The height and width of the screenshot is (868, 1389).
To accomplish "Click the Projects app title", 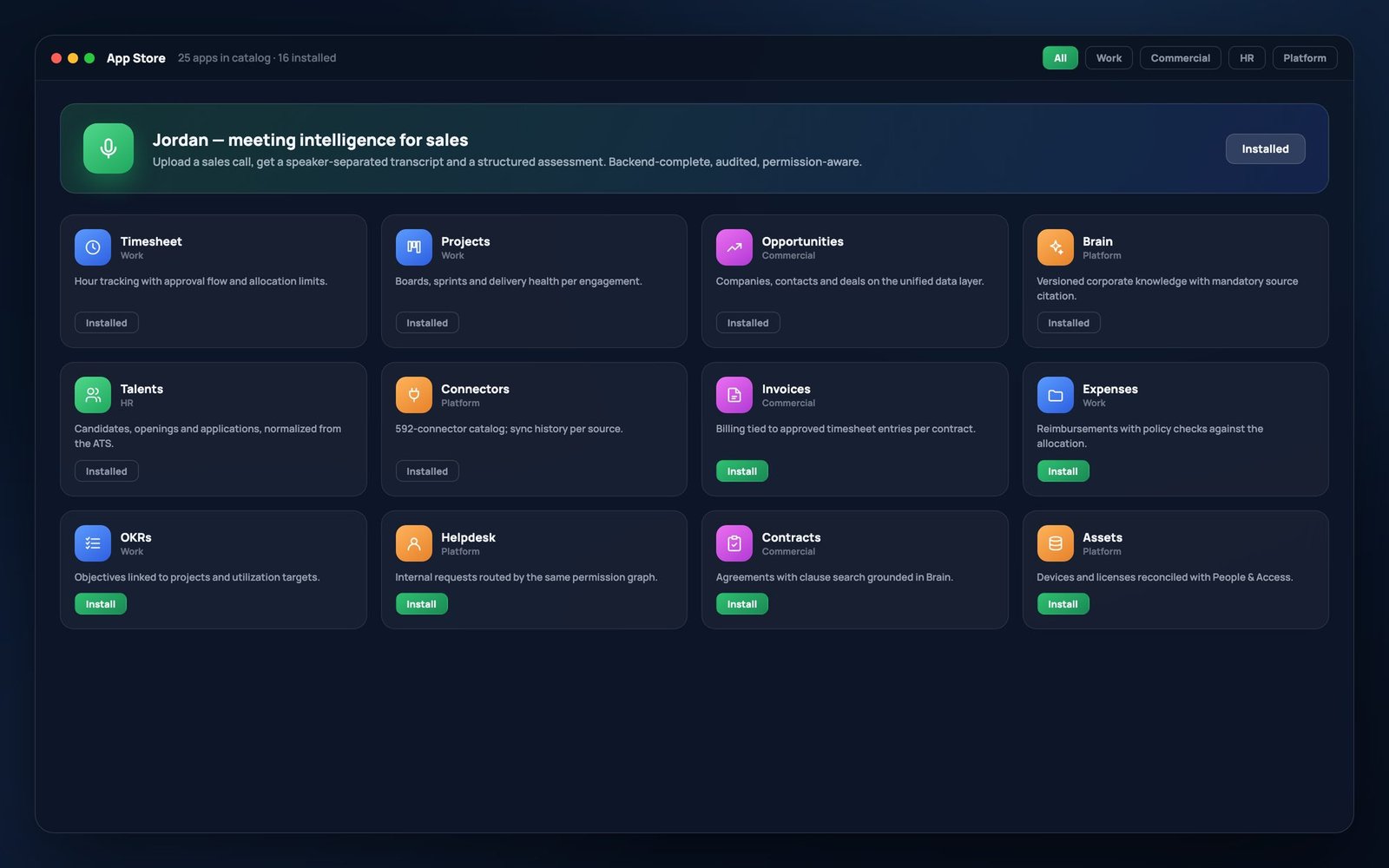I will click(465, 241).
